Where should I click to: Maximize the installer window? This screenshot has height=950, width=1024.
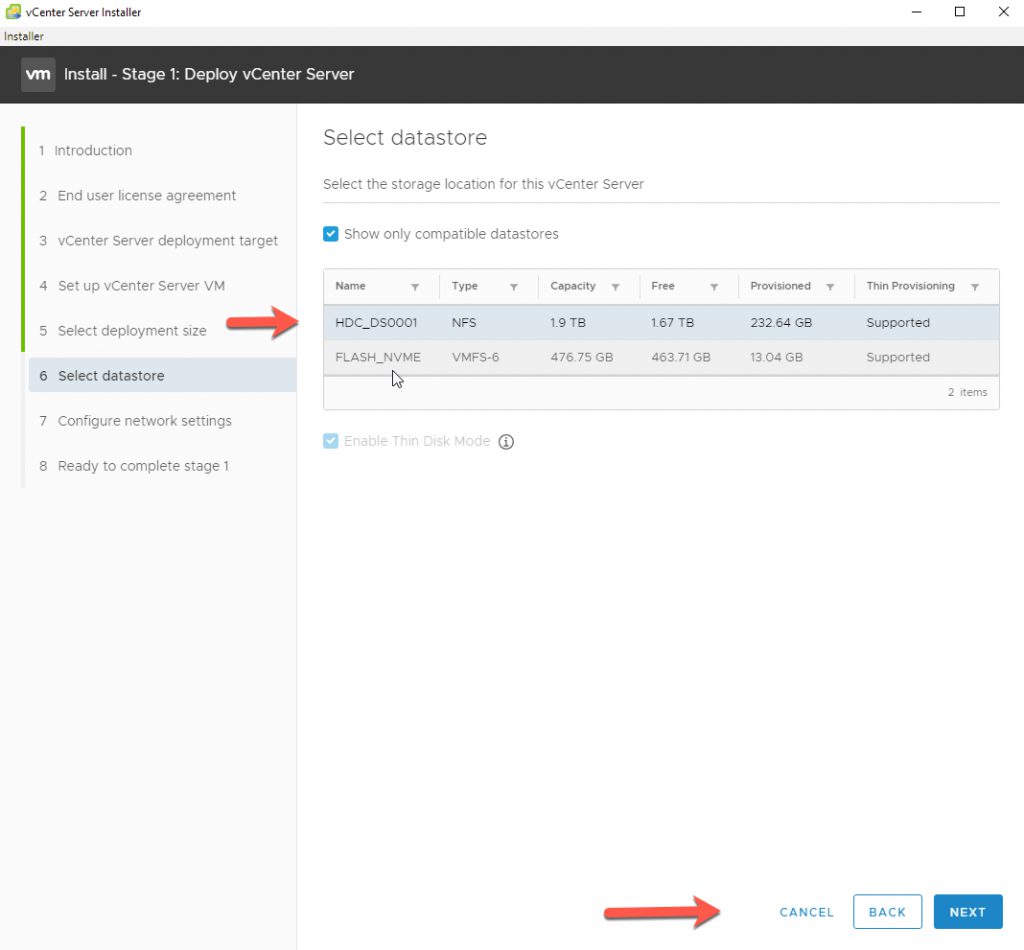coord(960,12)
